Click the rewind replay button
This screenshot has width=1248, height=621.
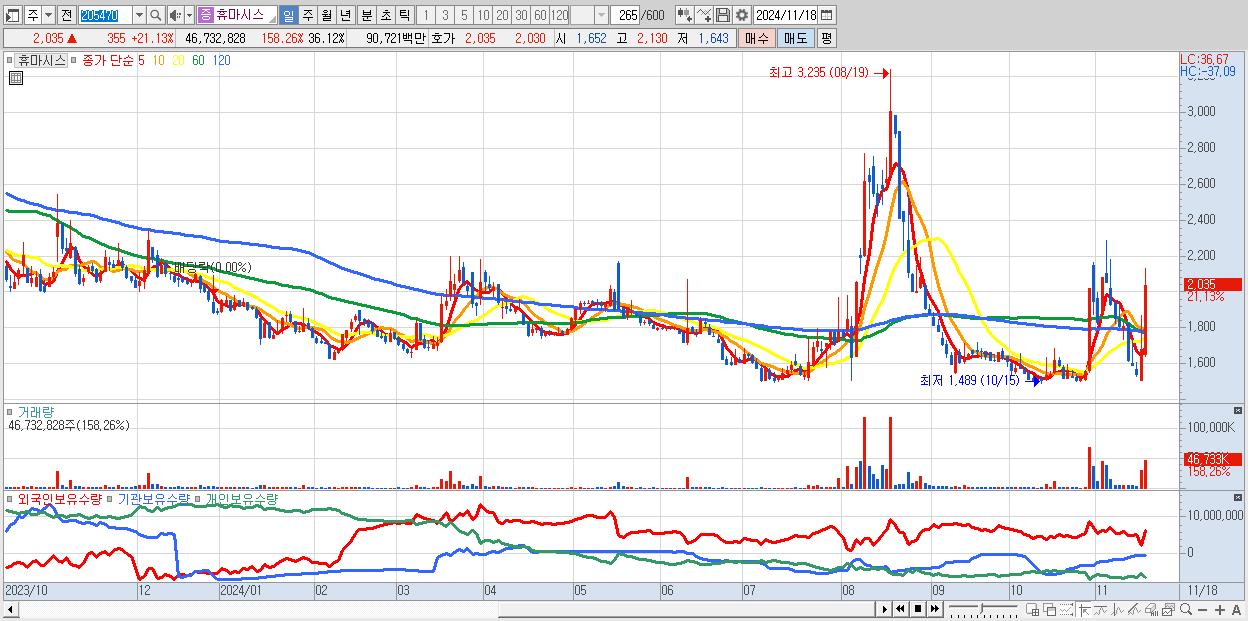(x=900, y=609)
